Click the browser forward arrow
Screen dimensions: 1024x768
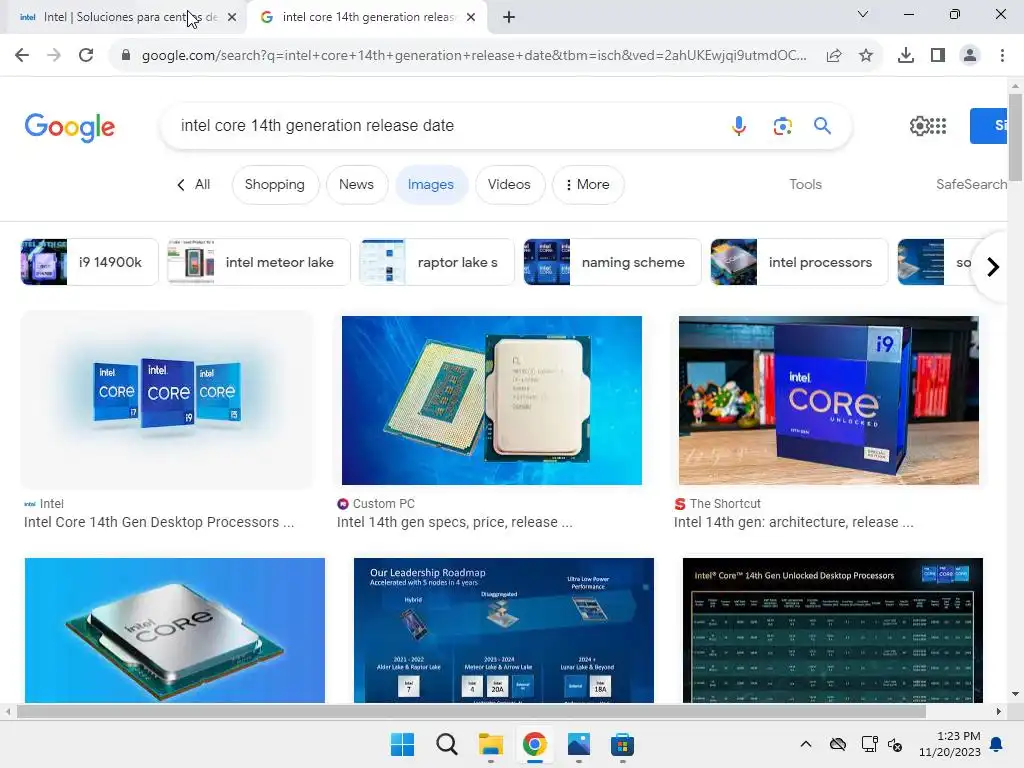point(54,56)
